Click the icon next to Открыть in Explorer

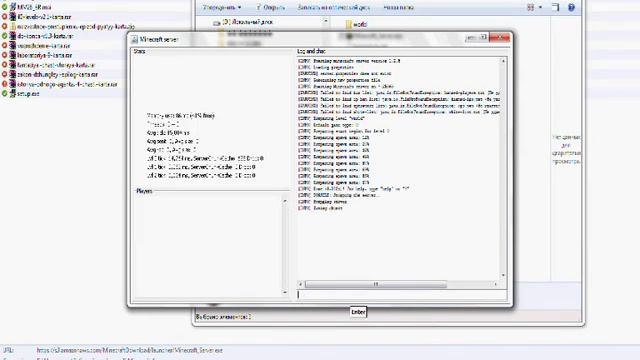(x=258, y=7)
